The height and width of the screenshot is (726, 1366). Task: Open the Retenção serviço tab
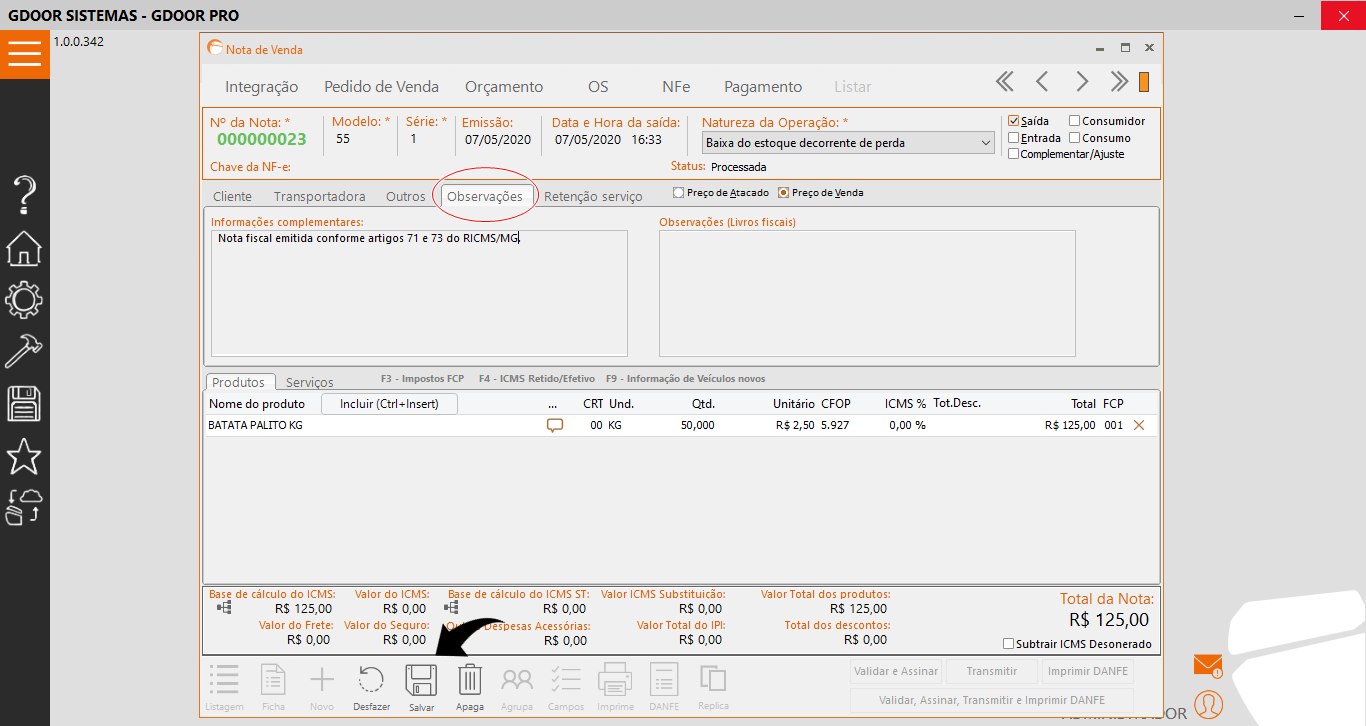(x=593, y=196)
